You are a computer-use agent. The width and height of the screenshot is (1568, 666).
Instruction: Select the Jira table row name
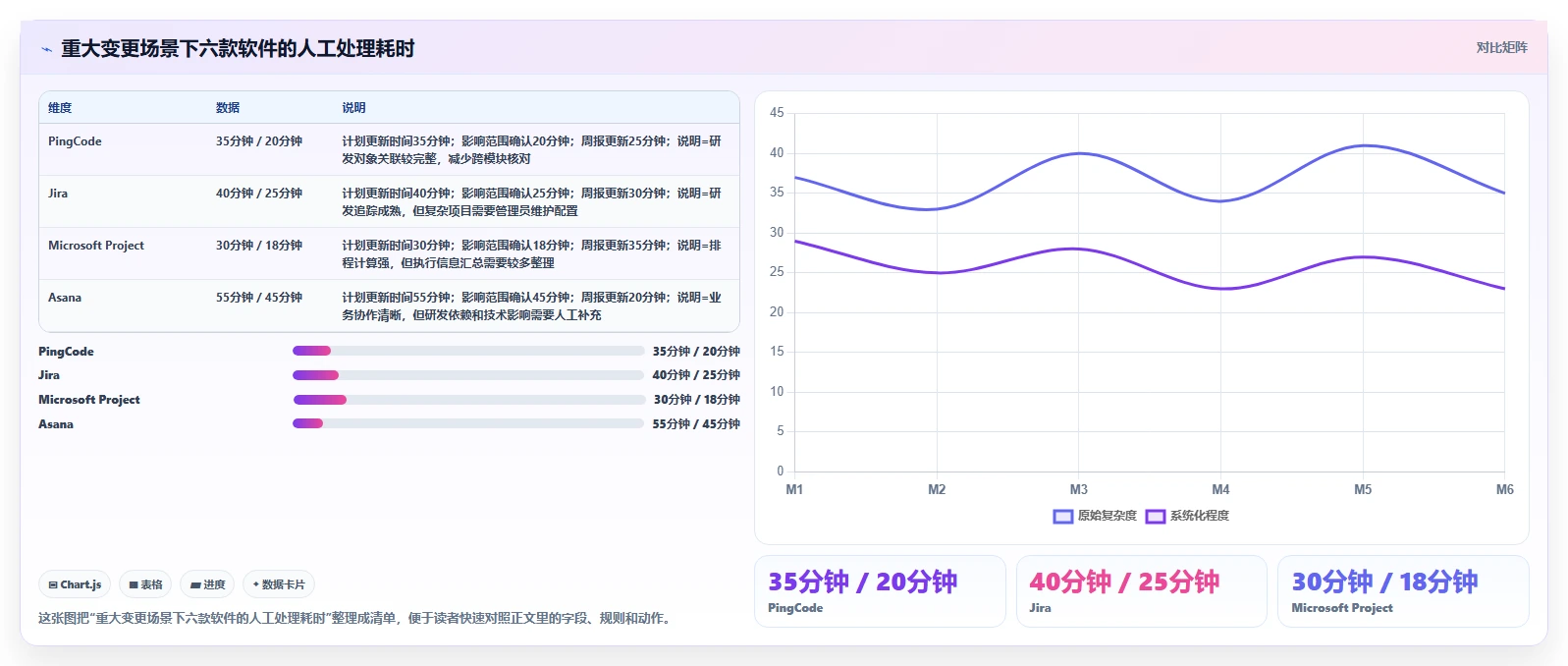58,194
